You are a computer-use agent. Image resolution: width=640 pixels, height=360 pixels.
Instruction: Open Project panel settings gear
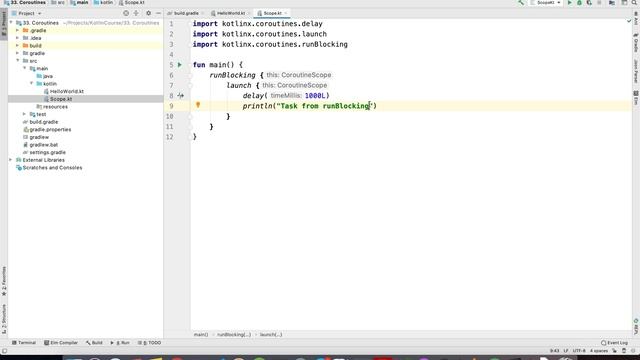(148, 13)
